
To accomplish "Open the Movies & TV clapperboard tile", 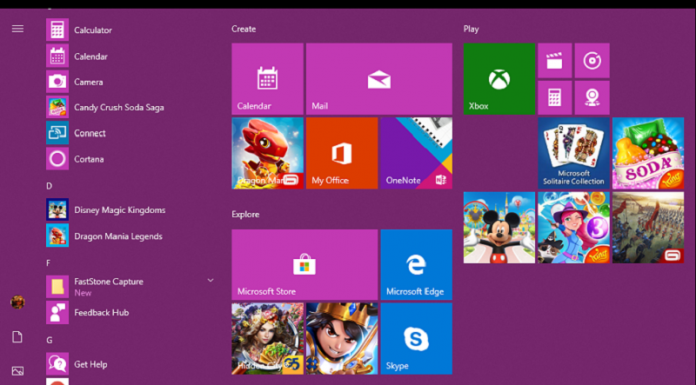I will [555, 60].
